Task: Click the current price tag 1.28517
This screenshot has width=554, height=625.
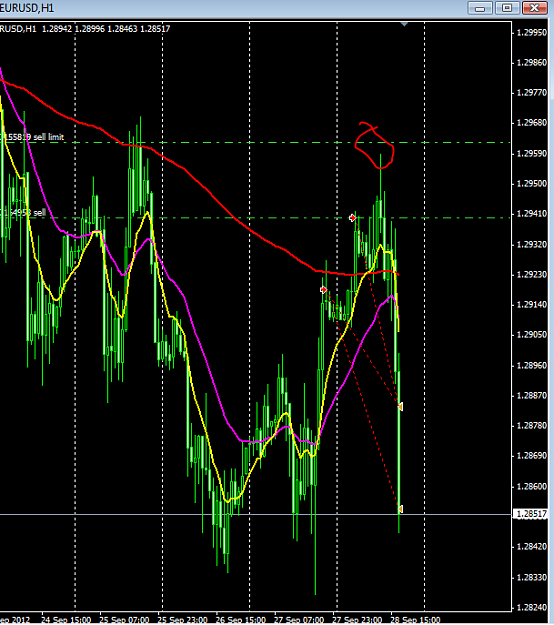Action: [532, 514]
